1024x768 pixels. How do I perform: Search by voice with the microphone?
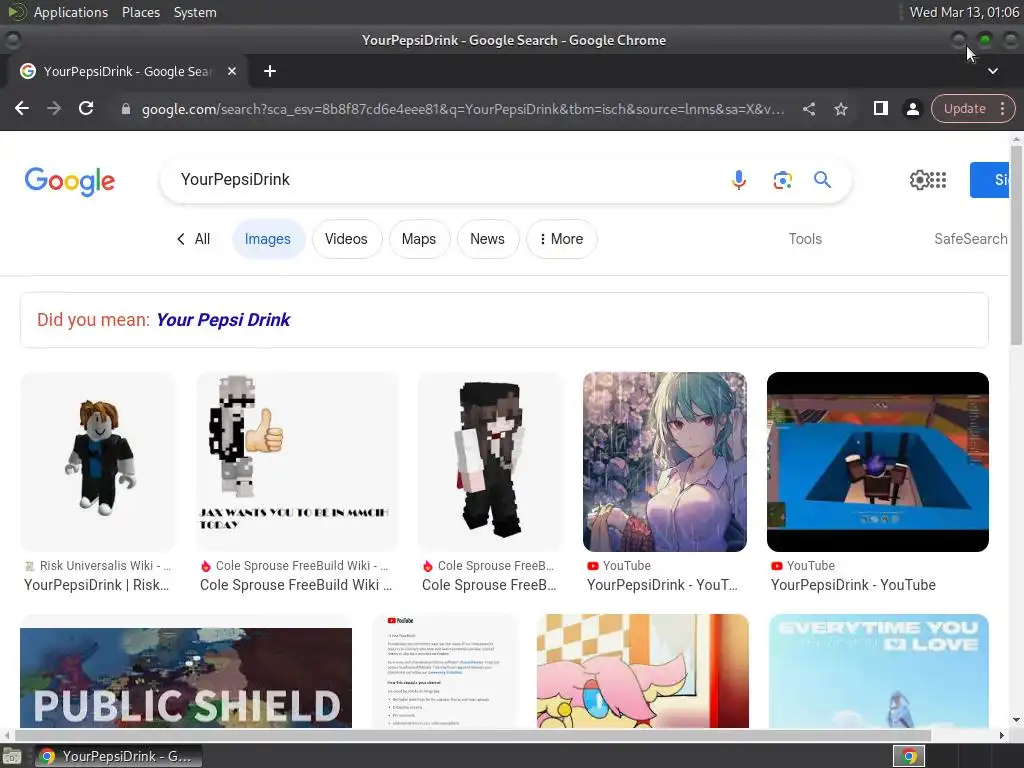tap(739, 180)
